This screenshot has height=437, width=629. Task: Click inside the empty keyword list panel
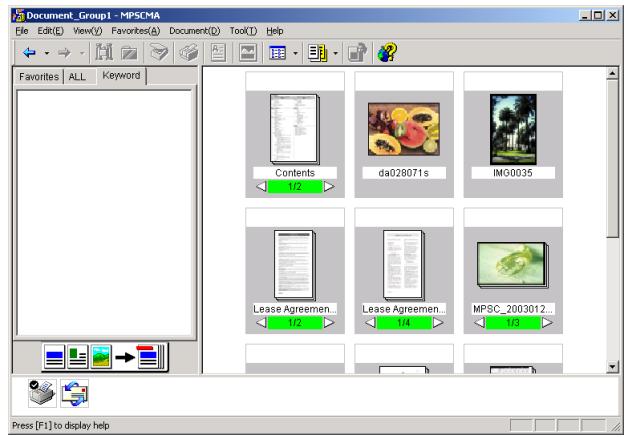coord(104,213)
